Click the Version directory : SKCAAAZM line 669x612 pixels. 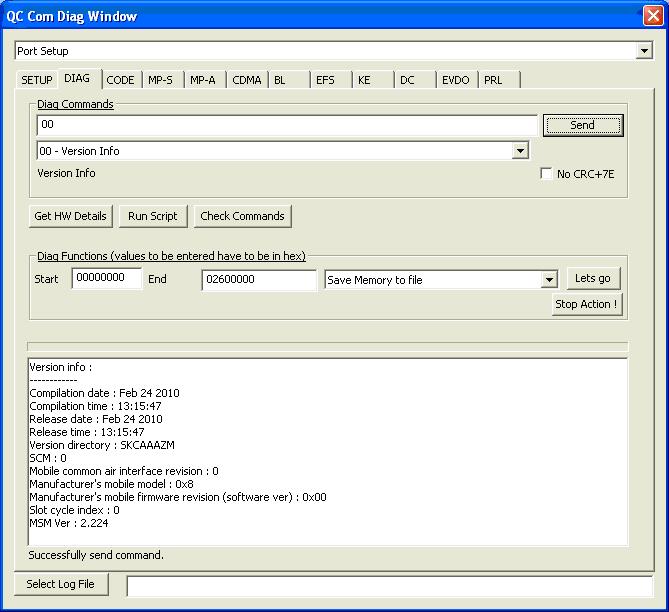pos(102,445)
